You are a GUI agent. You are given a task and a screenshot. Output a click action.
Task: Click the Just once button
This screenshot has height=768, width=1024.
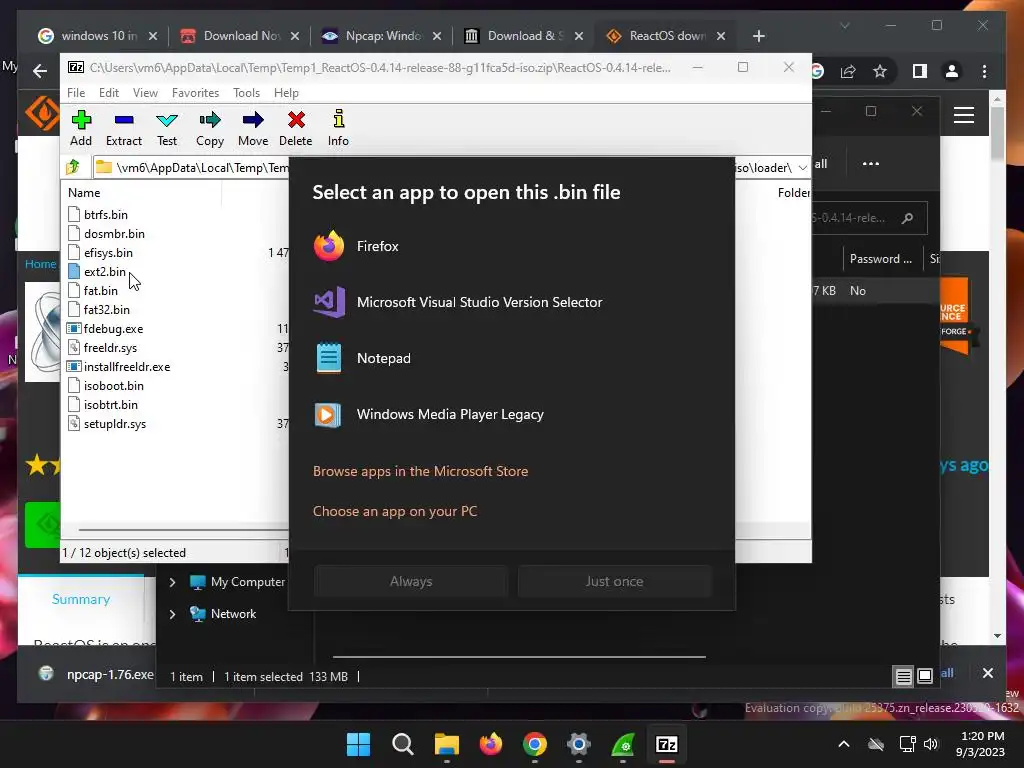614,581
